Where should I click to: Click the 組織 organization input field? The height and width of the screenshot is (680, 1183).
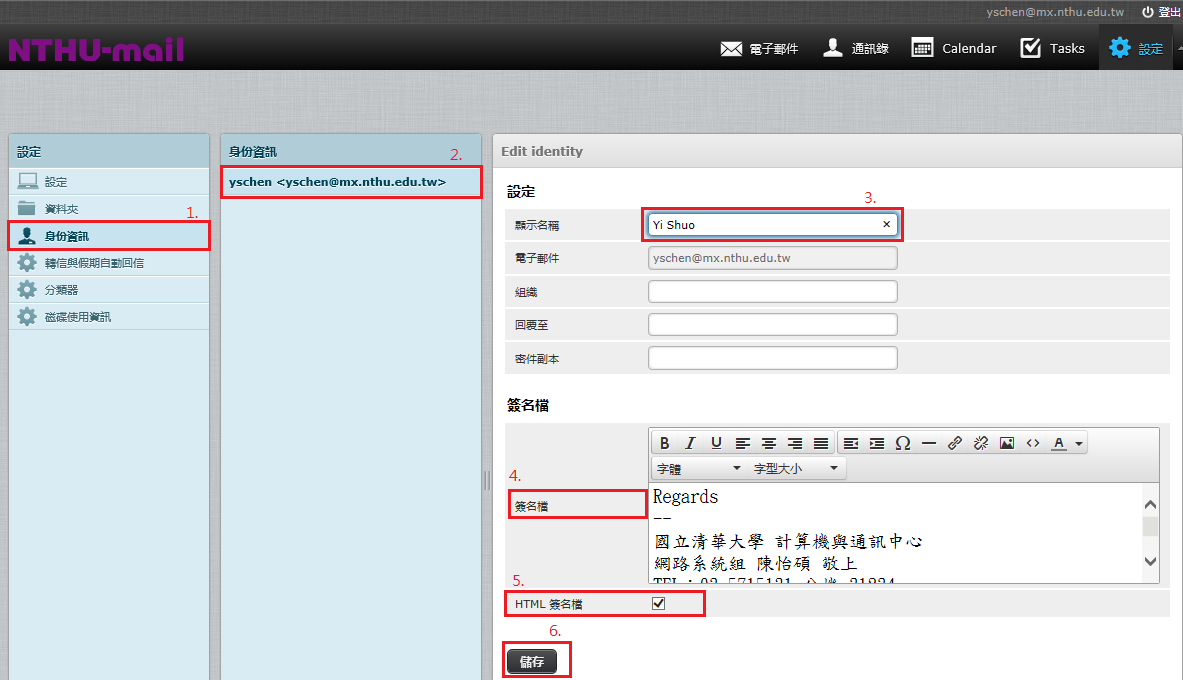click(772, 292)
